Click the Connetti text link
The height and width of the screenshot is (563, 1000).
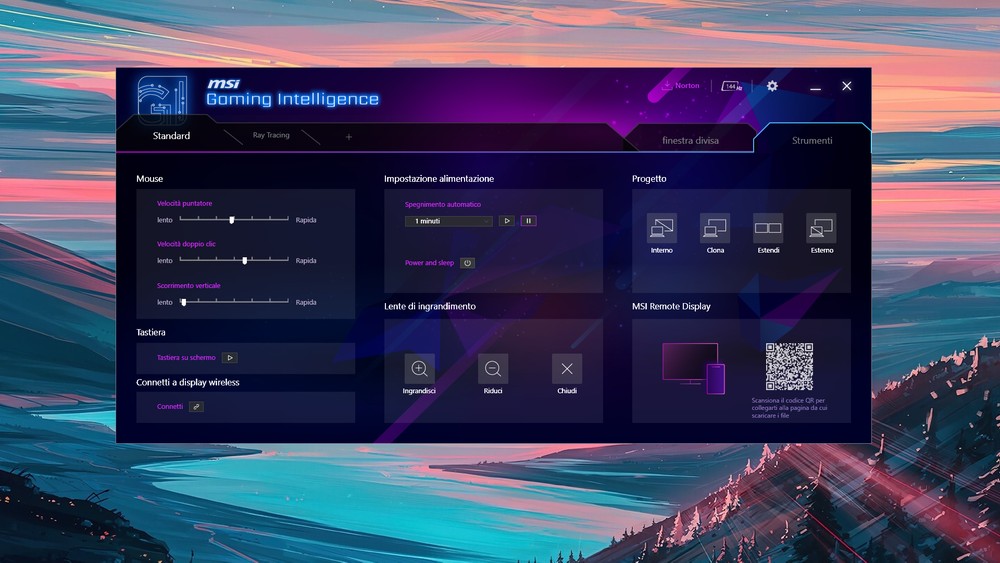pyautogui.click(x=170, y=406)
